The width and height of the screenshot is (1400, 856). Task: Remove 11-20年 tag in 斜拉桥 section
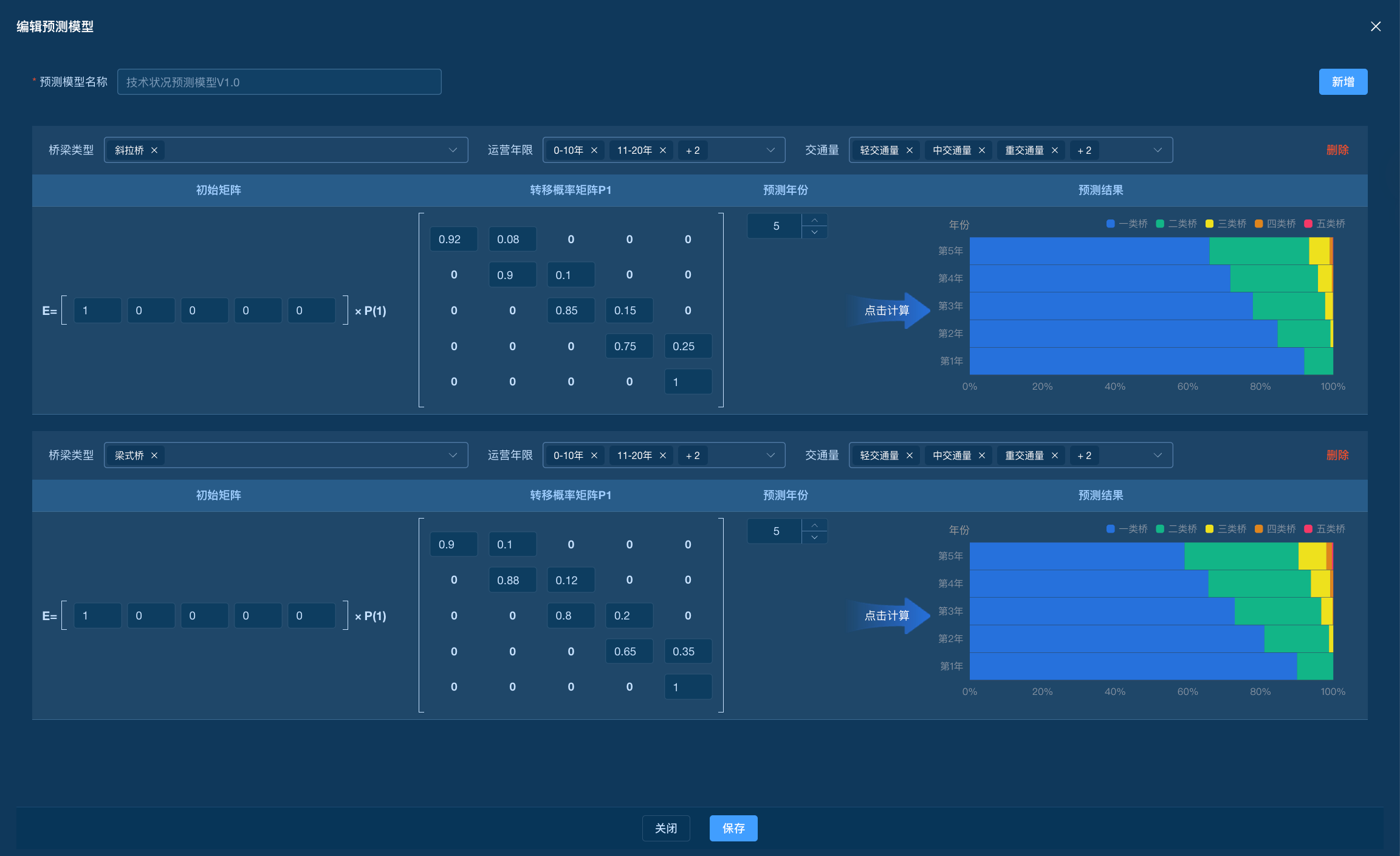coord(663,150)
